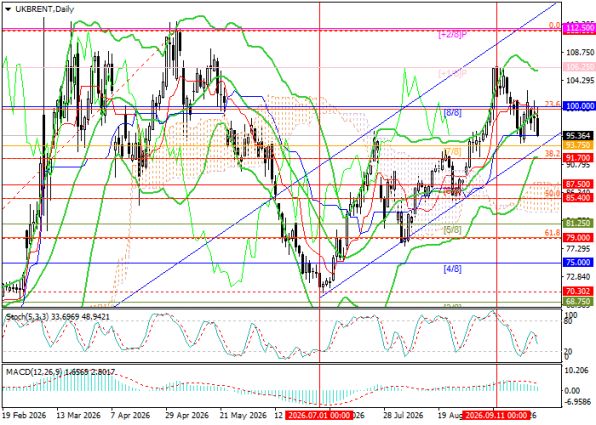Click the 77.295 price scale value
The image size is (596, 425).
(x=579, y=249)
